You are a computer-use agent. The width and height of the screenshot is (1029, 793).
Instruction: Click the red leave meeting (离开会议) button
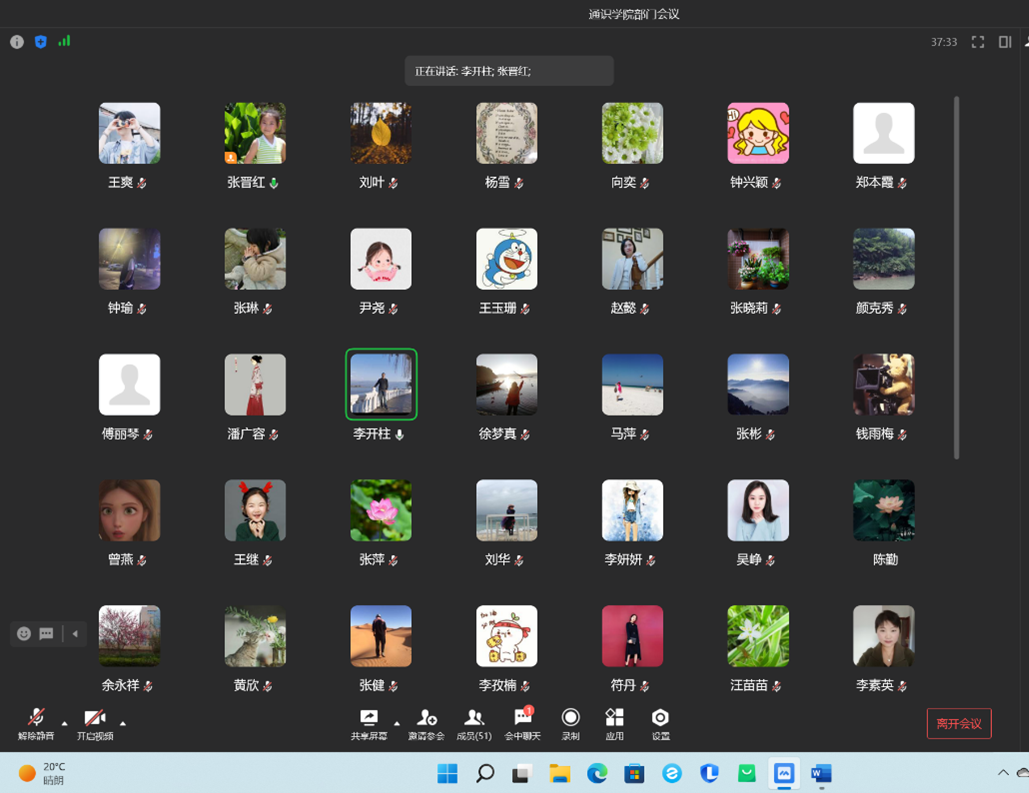point(958,724)
